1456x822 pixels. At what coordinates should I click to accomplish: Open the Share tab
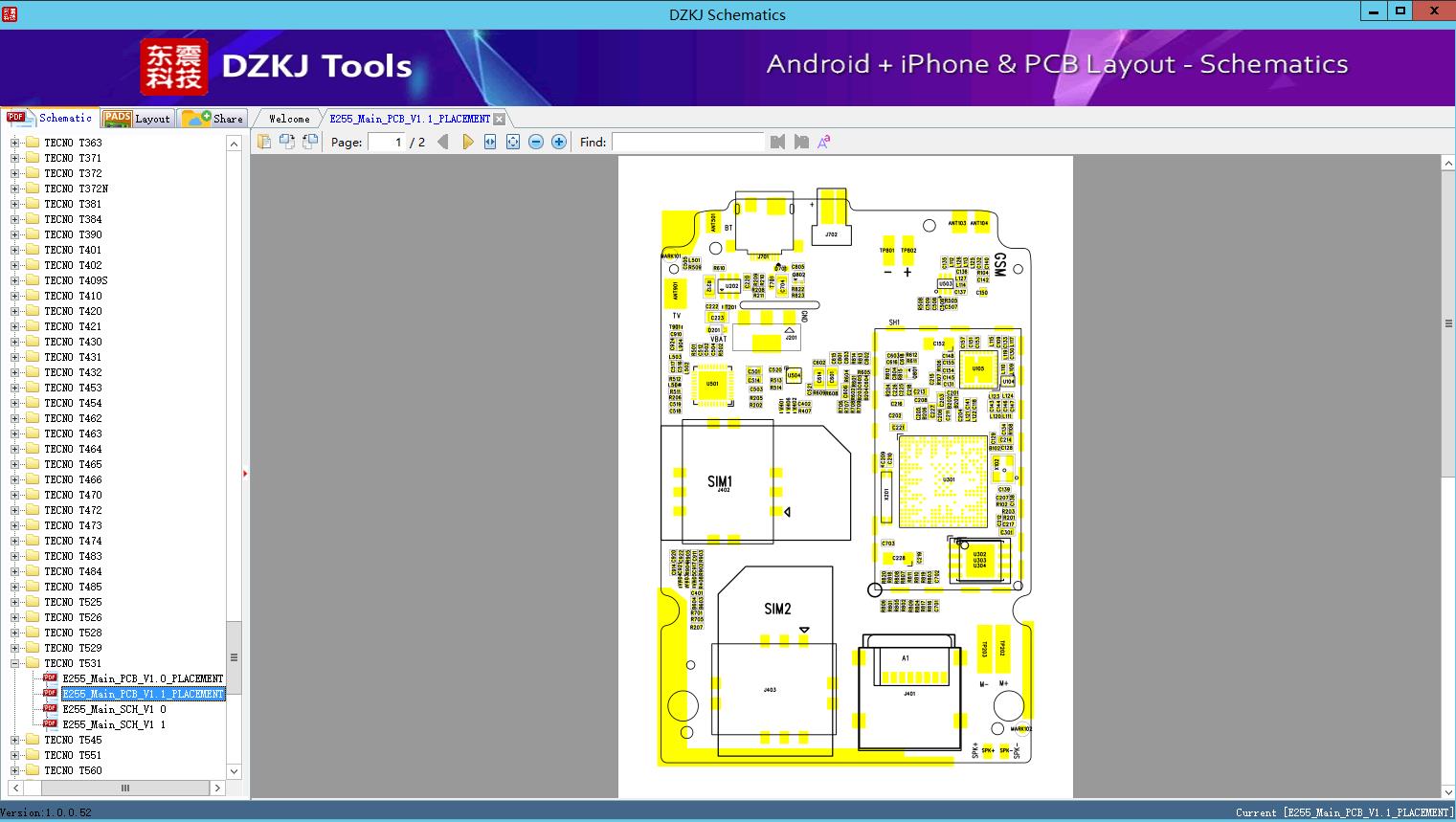(x=213, y=119)
